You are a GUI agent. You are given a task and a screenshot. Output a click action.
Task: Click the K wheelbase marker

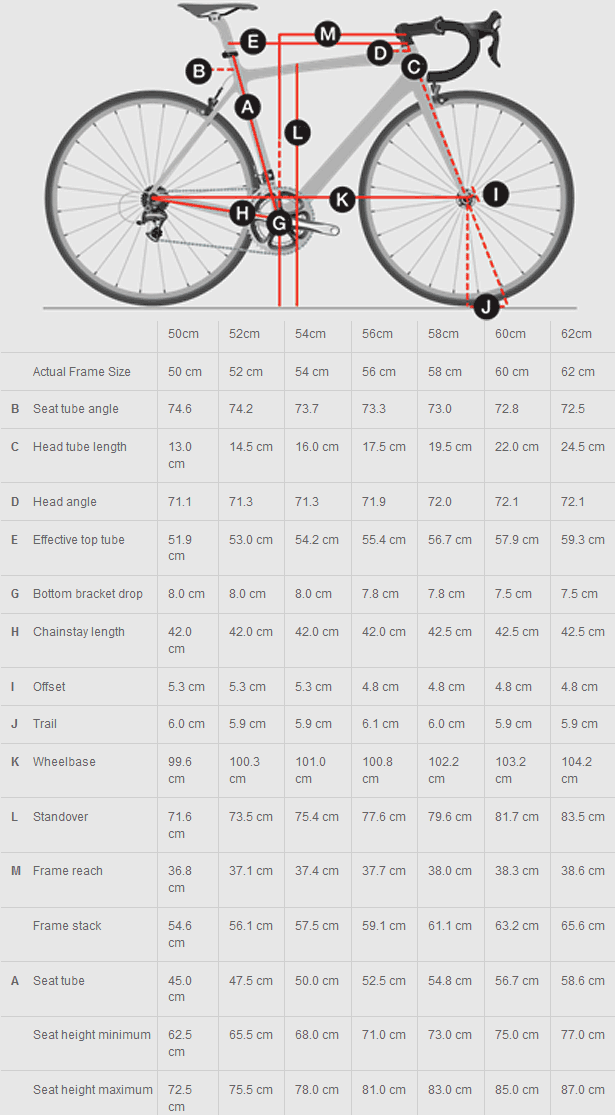[x=342, y=199]
